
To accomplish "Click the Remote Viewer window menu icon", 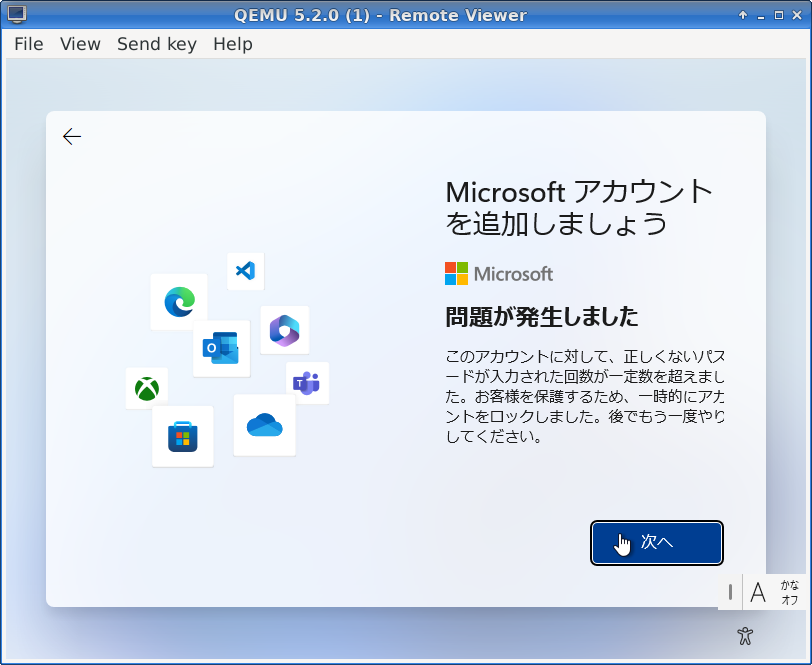I will (17, 15).
